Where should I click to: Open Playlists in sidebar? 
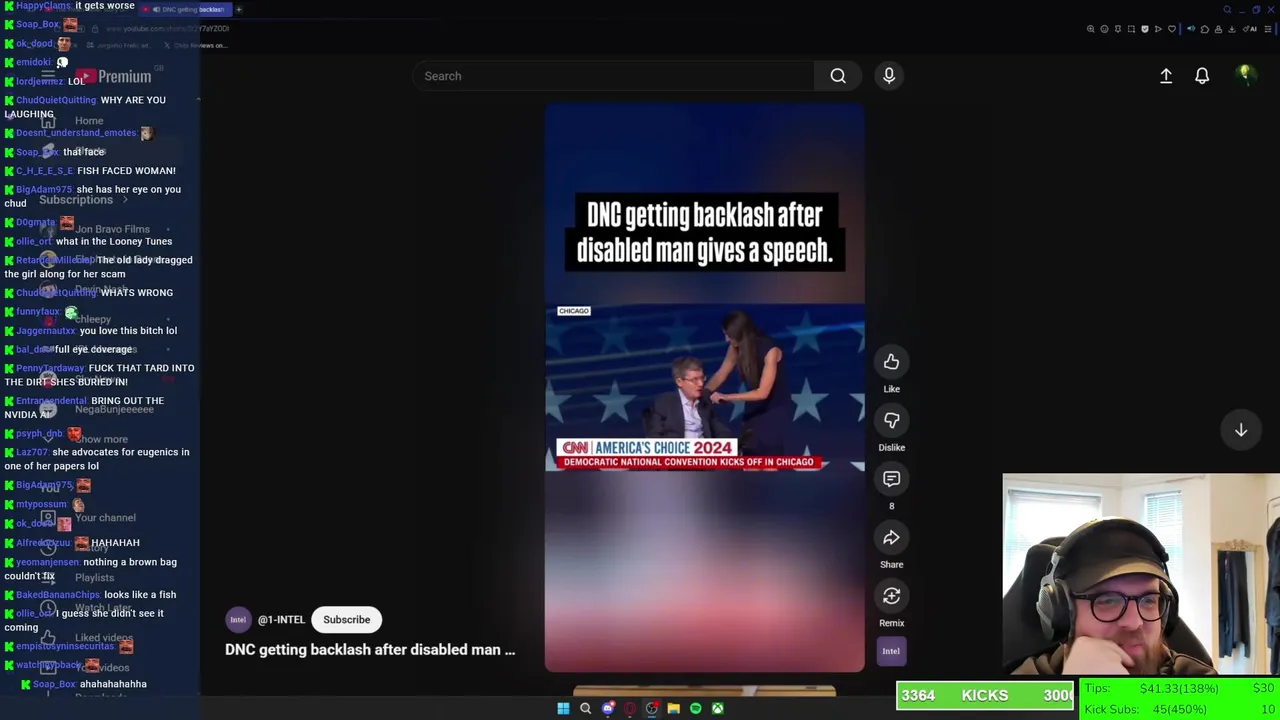(94, 578)
